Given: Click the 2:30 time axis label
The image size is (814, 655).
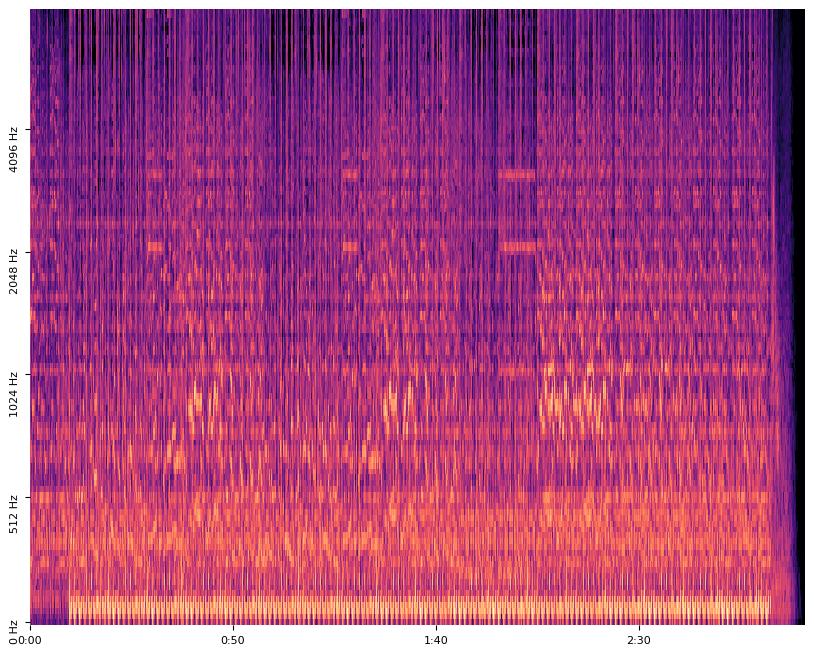Looking at the screenshot, I should [639, 640].
